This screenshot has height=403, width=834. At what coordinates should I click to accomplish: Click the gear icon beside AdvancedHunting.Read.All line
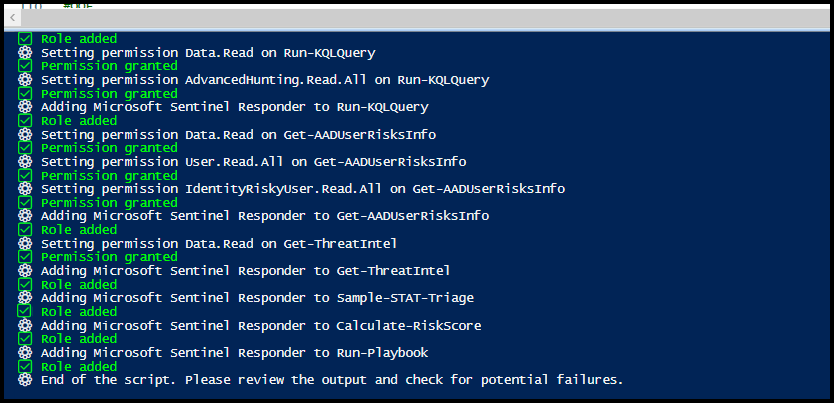[25, 80]
